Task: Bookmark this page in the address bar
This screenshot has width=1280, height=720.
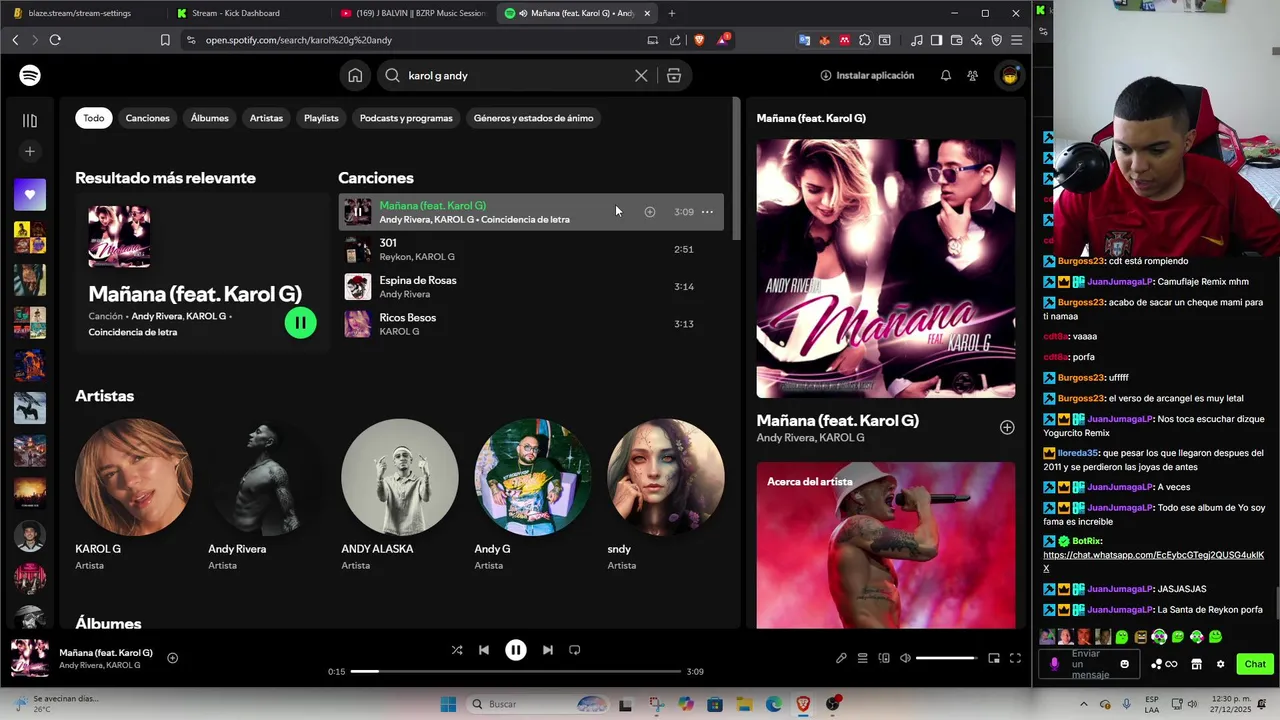Action: pyautogui.click(x=165, y=40)
